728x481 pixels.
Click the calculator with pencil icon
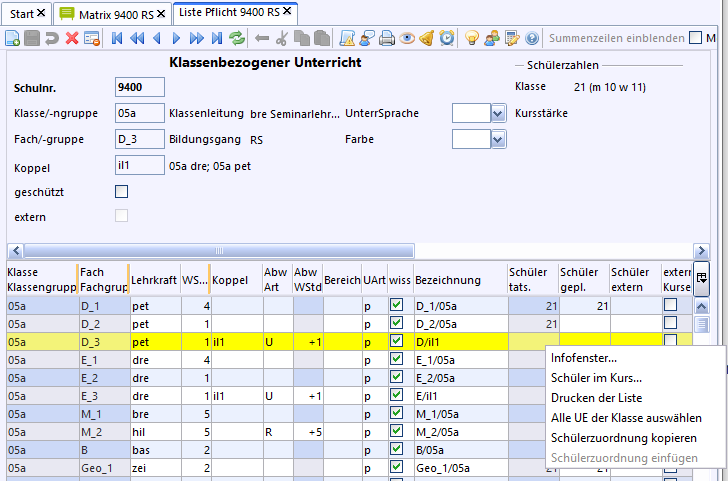(x=512, y=38)
